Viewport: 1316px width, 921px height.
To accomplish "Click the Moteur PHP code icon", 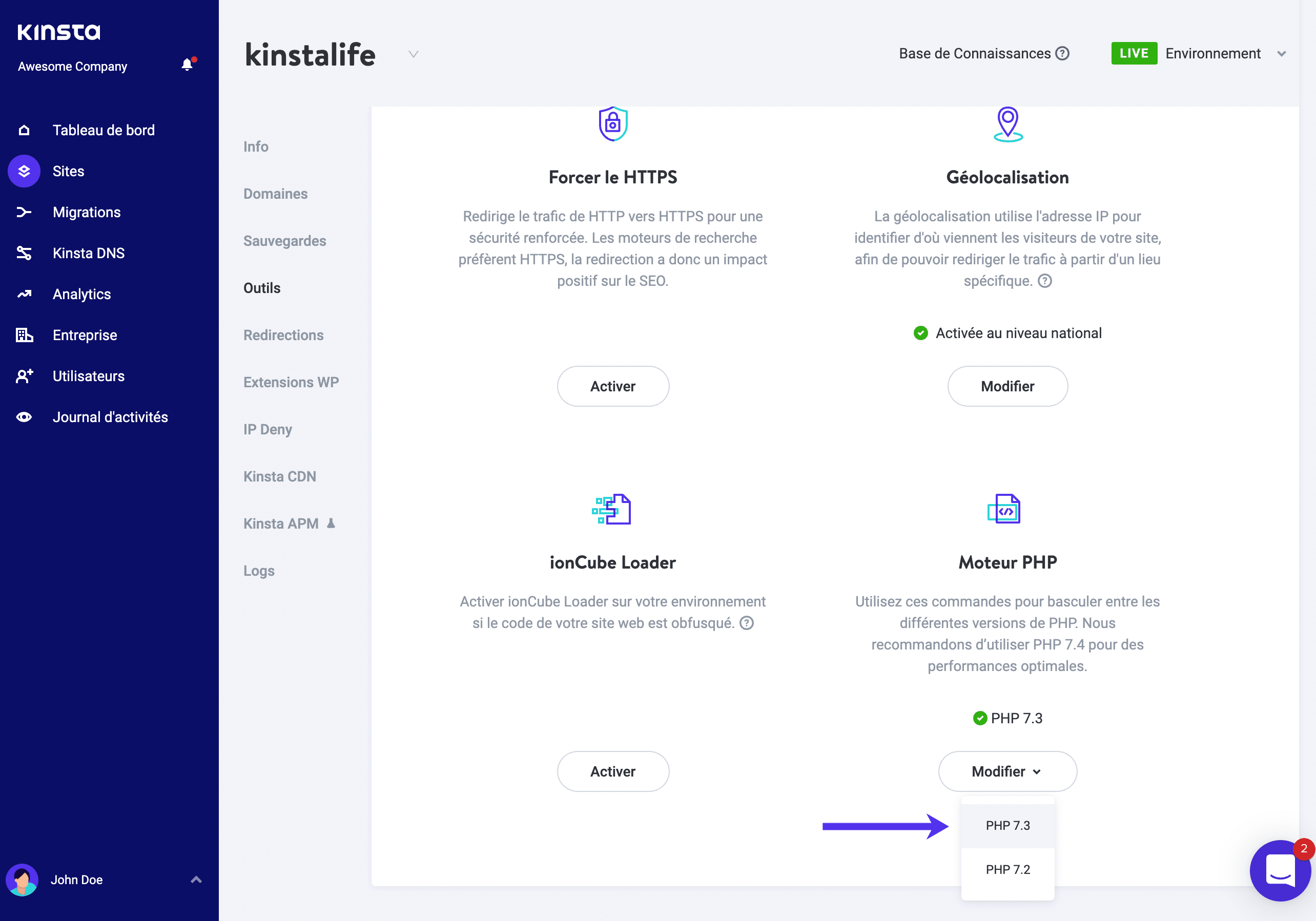I will [x=1003, y=509].
